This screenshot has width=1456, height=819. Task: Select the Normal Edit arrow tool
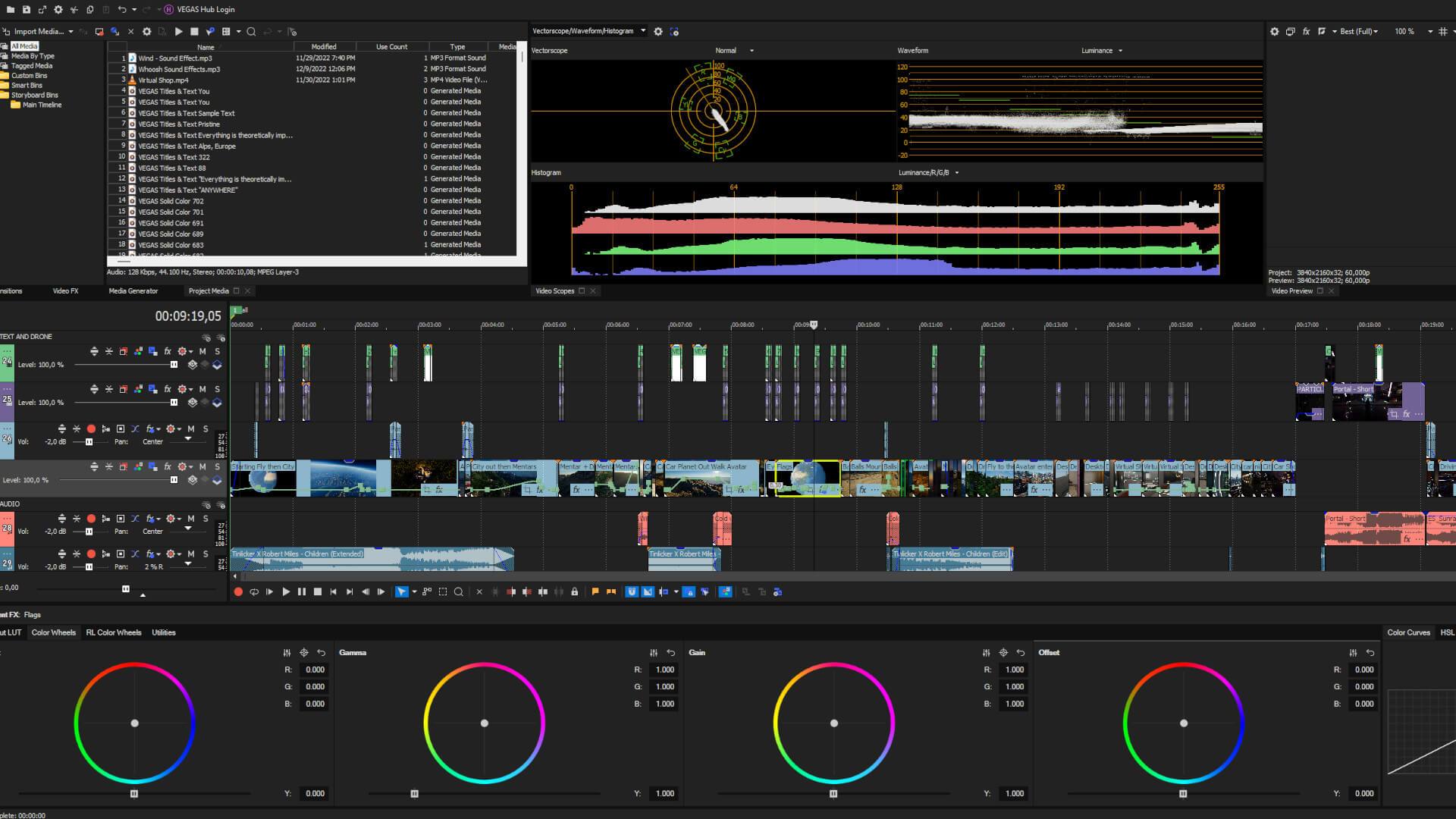tap(401, 592)
